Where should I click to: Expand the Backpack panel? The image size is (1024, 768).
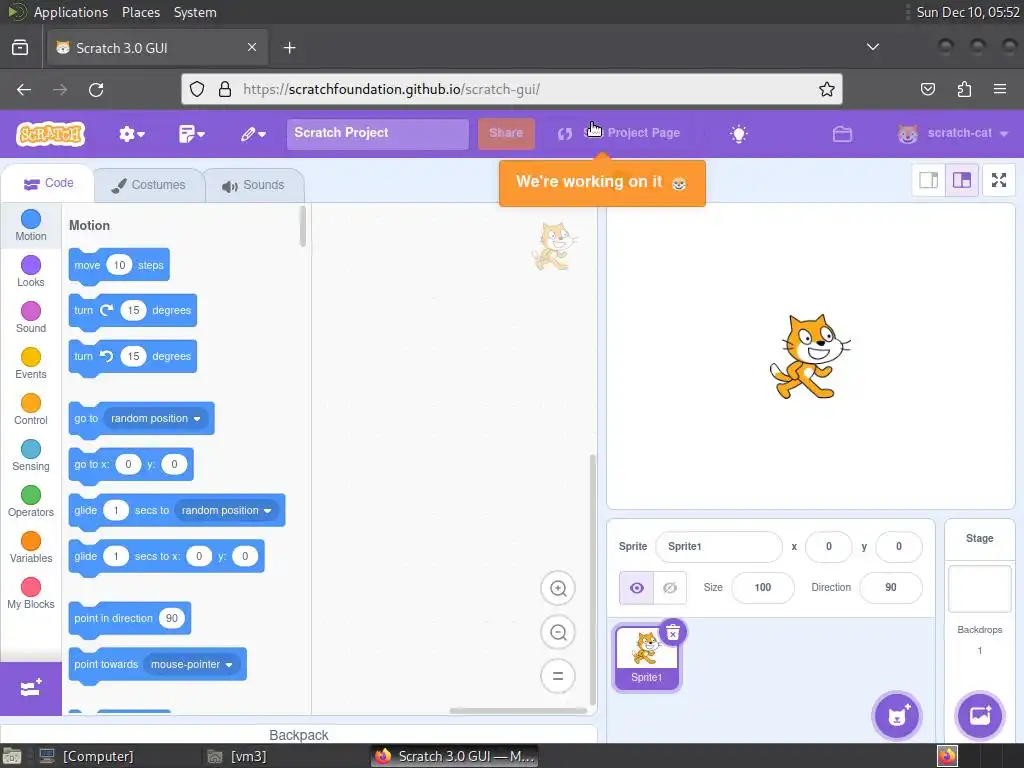[299, 735]
